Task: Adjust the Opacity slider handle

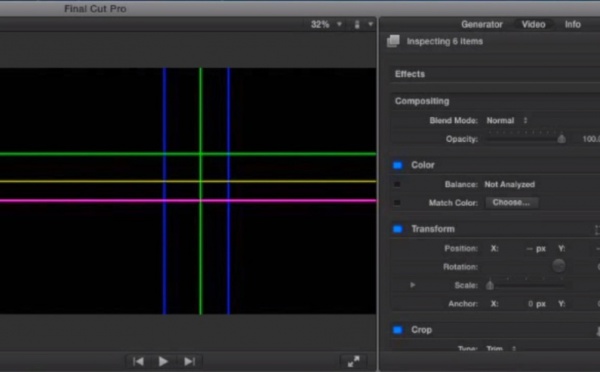Action: (561, 139)
